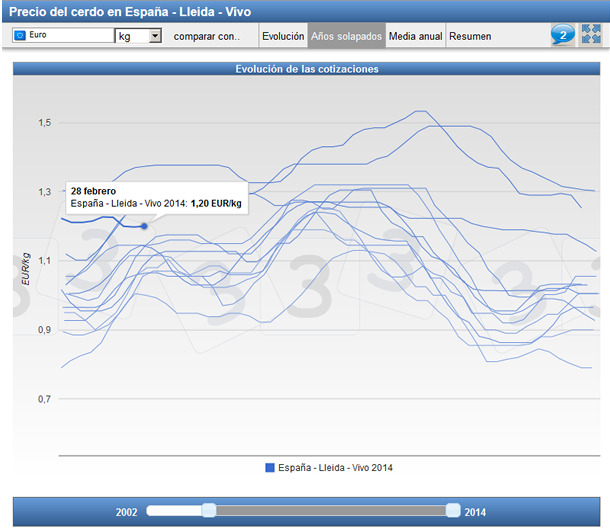The height and width of the screenshot is (529, 610).
Task: Click the slider track between the handles
Action: point(330,511)
